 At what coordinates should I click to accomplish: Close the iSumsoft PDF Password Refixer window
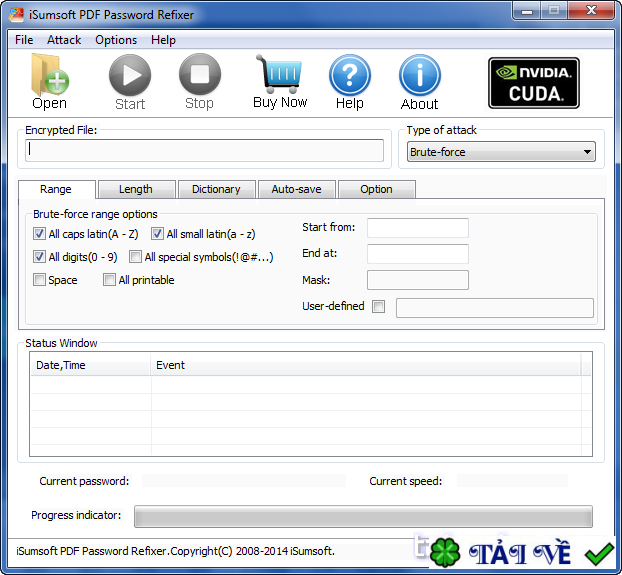[x=591, y=11]
